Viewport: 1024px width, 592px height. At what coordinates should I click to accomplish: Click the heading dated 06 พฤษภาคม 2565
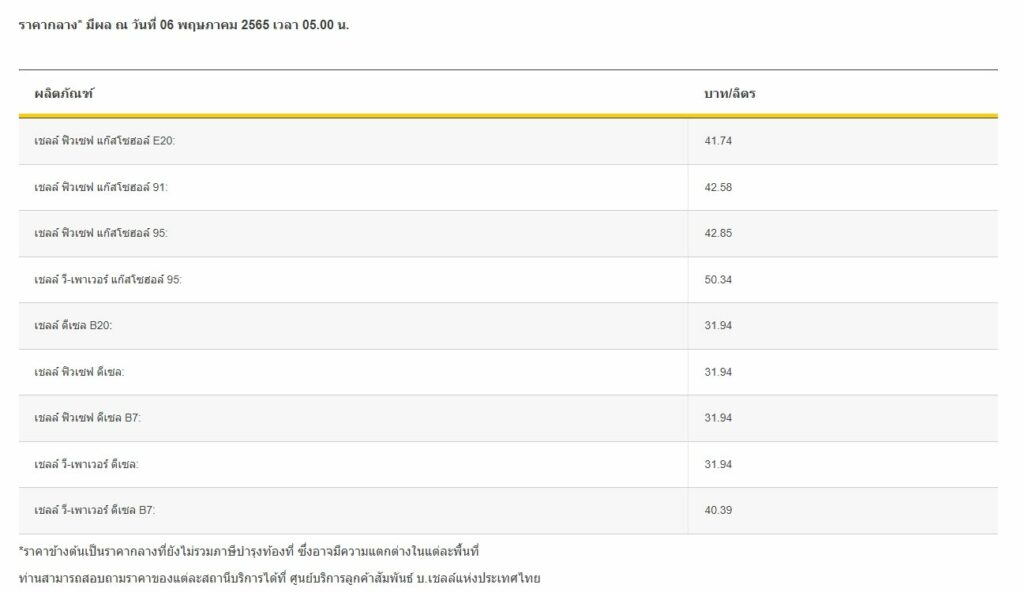184,25
